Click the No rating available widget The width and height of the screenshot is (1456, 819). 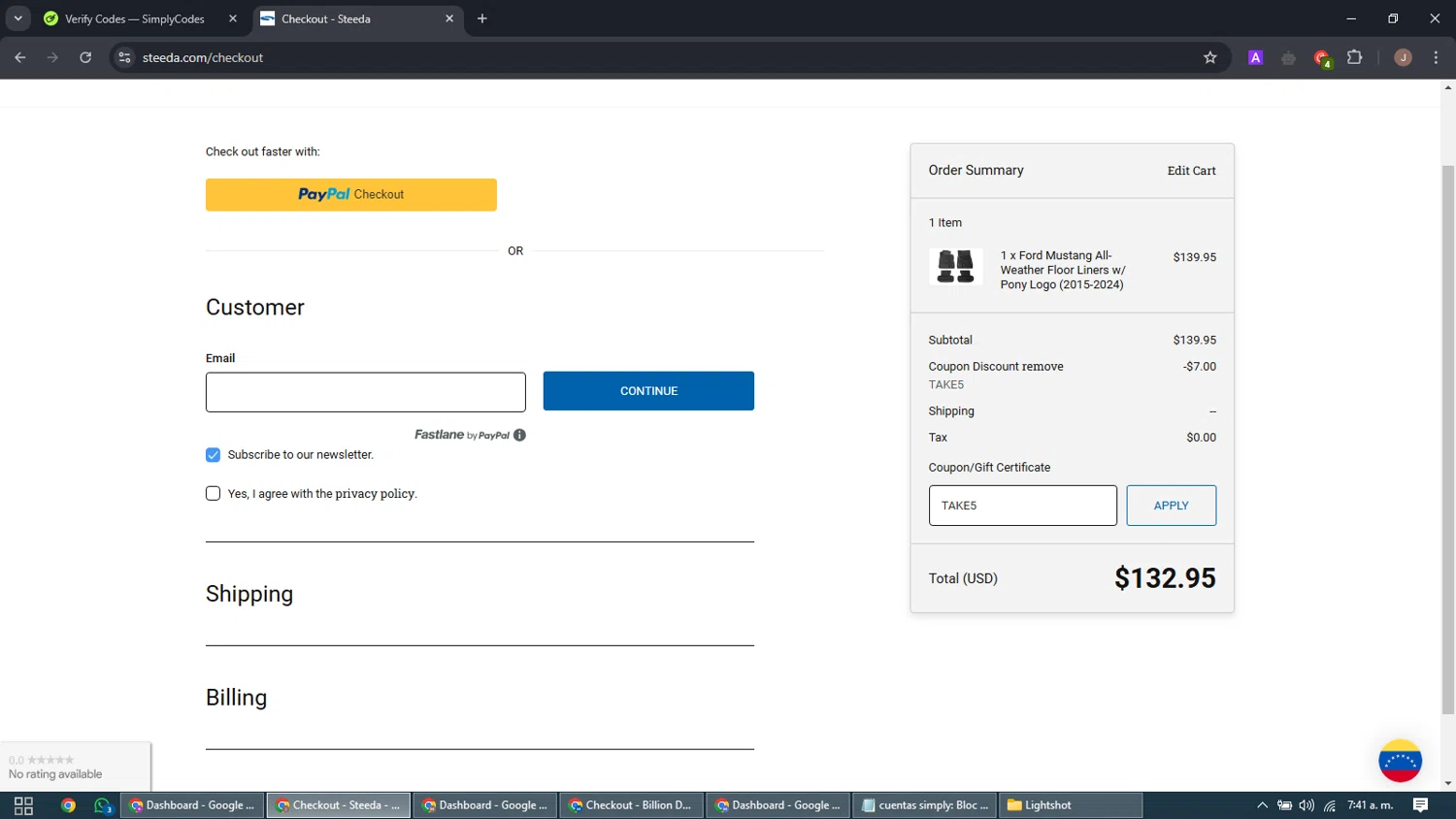[x=75, y=767]
